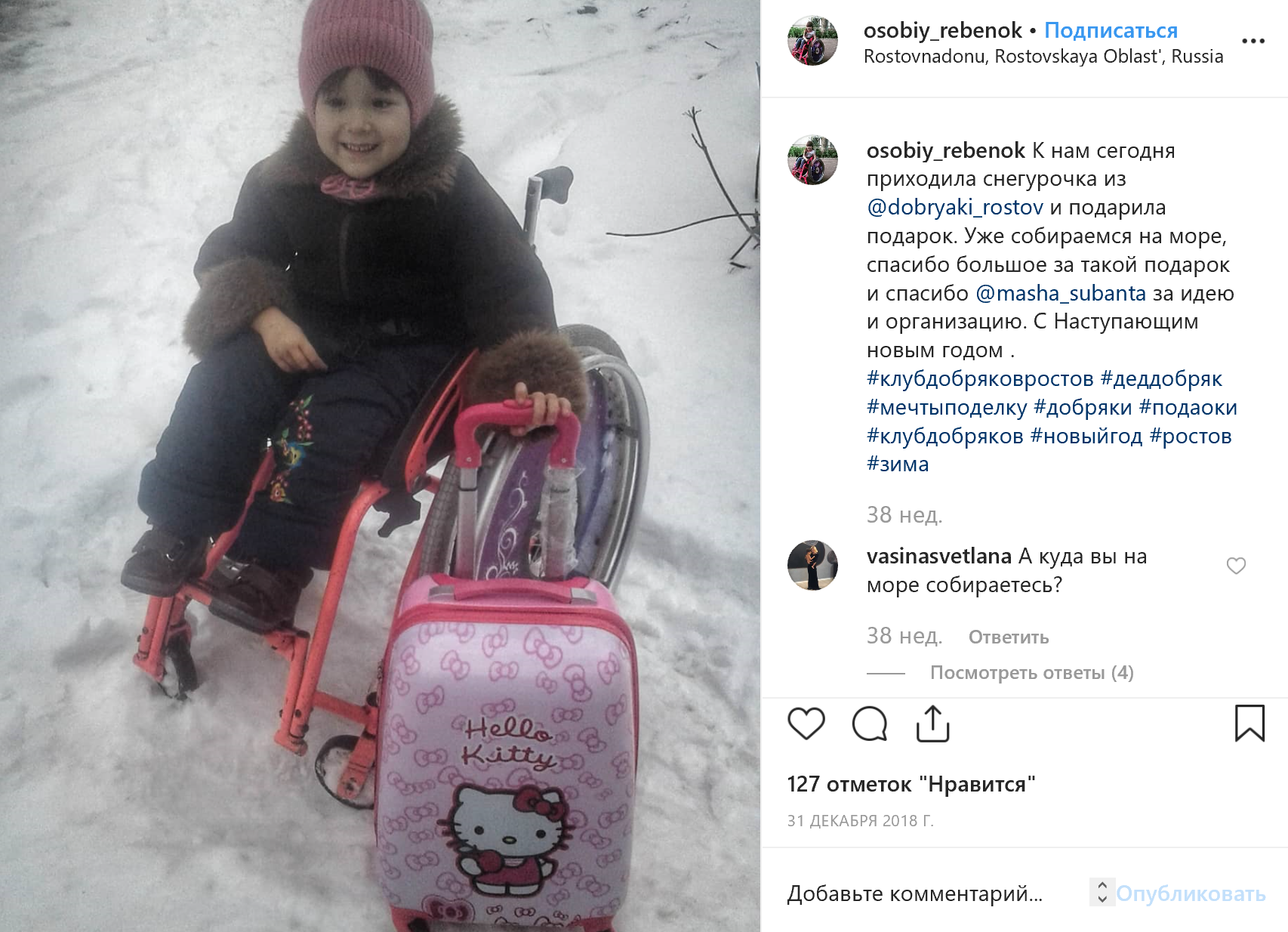Open the three-dot more options menu
This screenshot has height=932, width=1288.
pos(1253,41)
